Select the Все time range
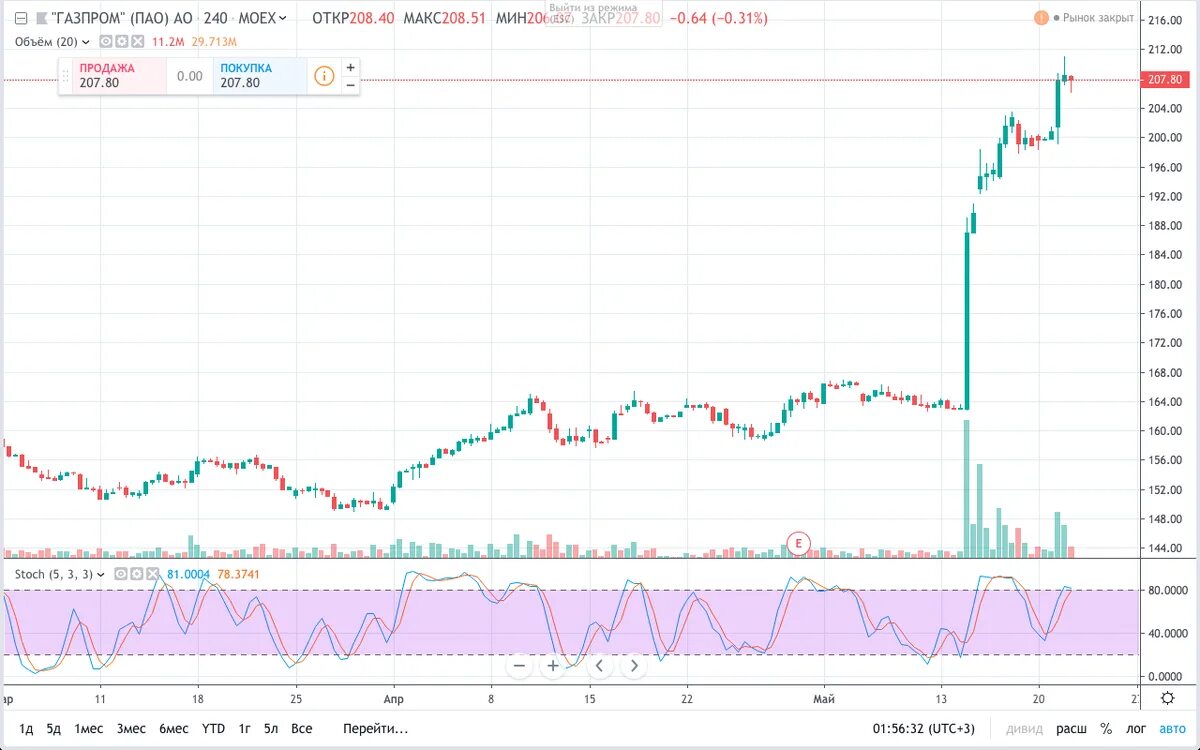1200x750 pixels. coord(301,729)
